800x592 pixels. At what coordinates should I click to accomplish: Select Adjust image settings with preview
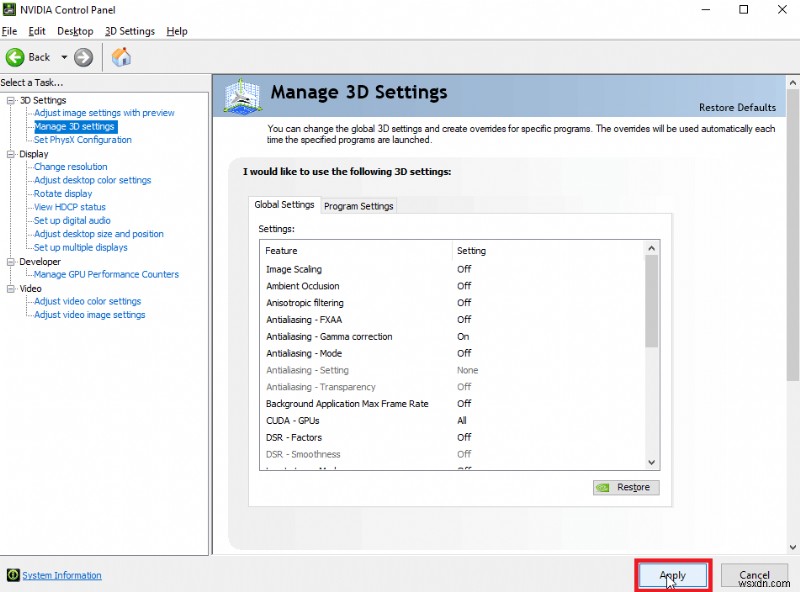(103, 112)
